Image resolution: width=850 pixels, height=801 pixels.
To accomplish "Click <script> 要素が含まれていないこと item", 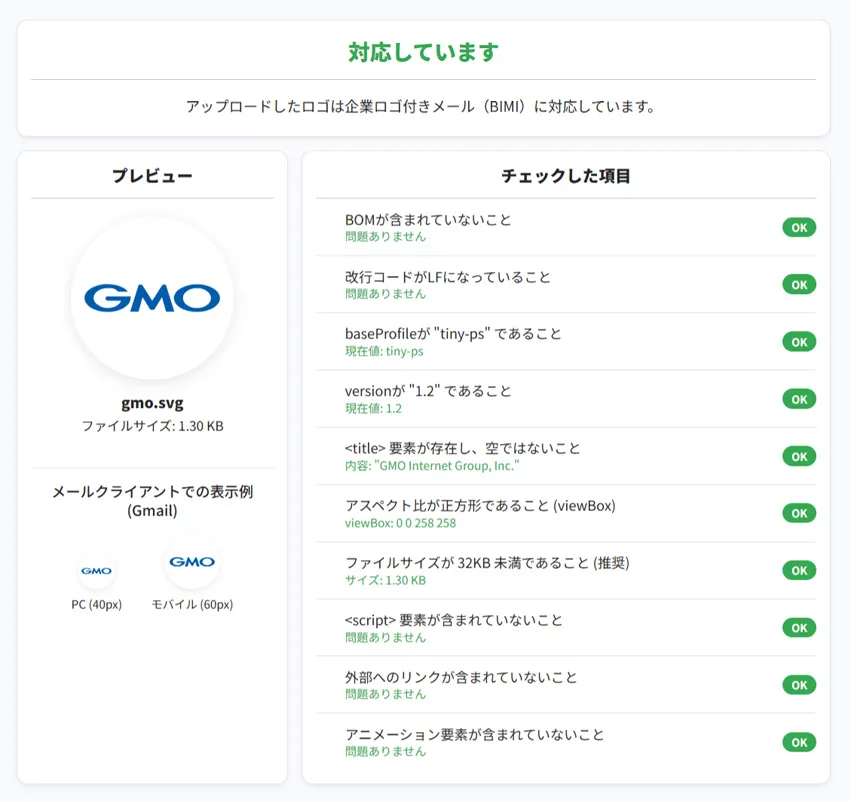I will pyautogui.click(x=454, y=620).
